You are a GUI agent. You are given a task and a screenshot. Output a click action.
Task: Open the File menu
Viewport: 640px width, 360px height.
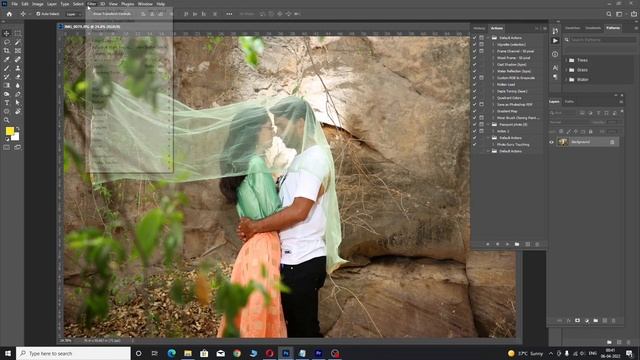pos(14,4)
